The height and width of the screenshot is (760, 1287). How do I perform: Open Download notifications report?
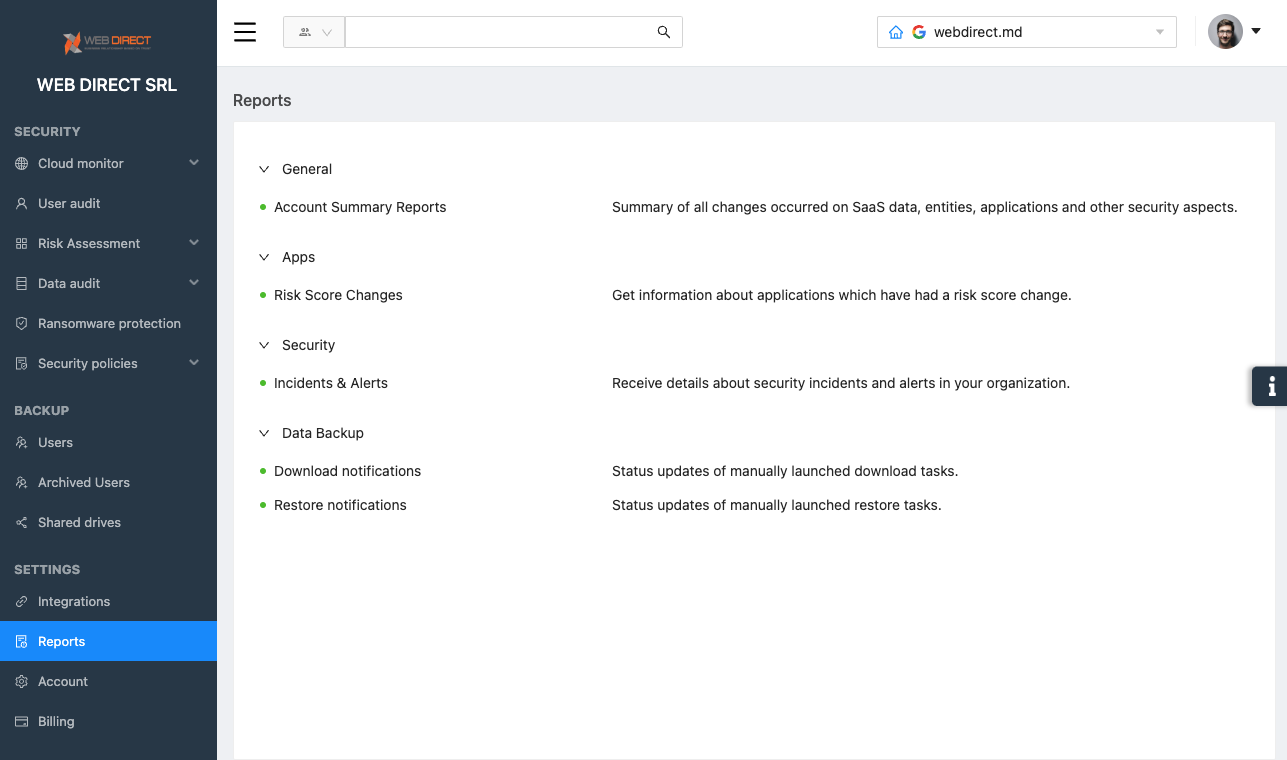tap(347, 471)
